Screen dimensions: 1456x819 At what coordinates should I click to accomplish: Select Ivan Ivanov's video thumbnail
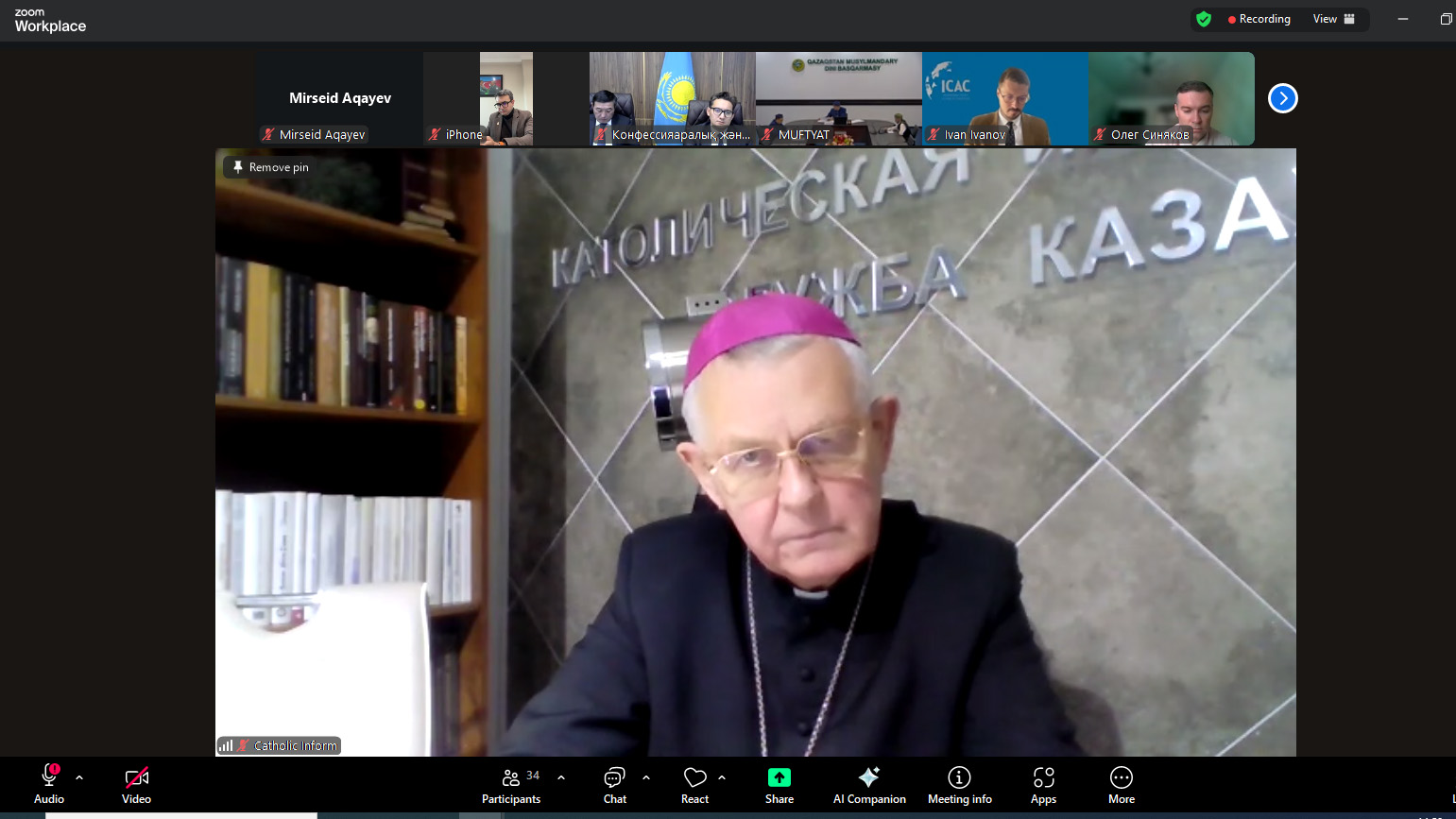pyautogui.click(x=1004, y=98)
